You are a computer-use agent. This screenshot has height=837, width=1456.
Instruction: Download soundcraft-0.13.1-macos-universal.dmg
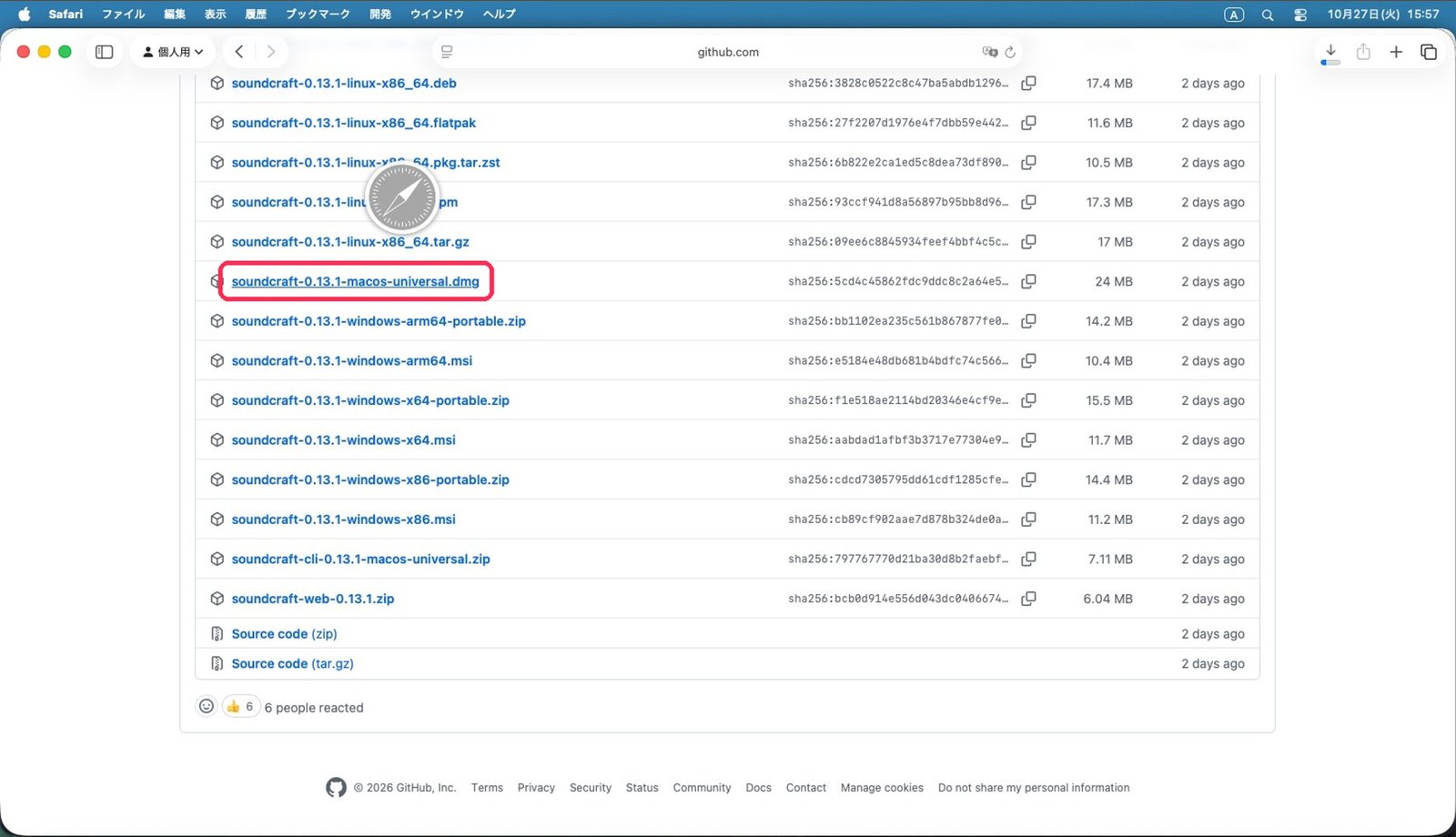coord(355,281)
